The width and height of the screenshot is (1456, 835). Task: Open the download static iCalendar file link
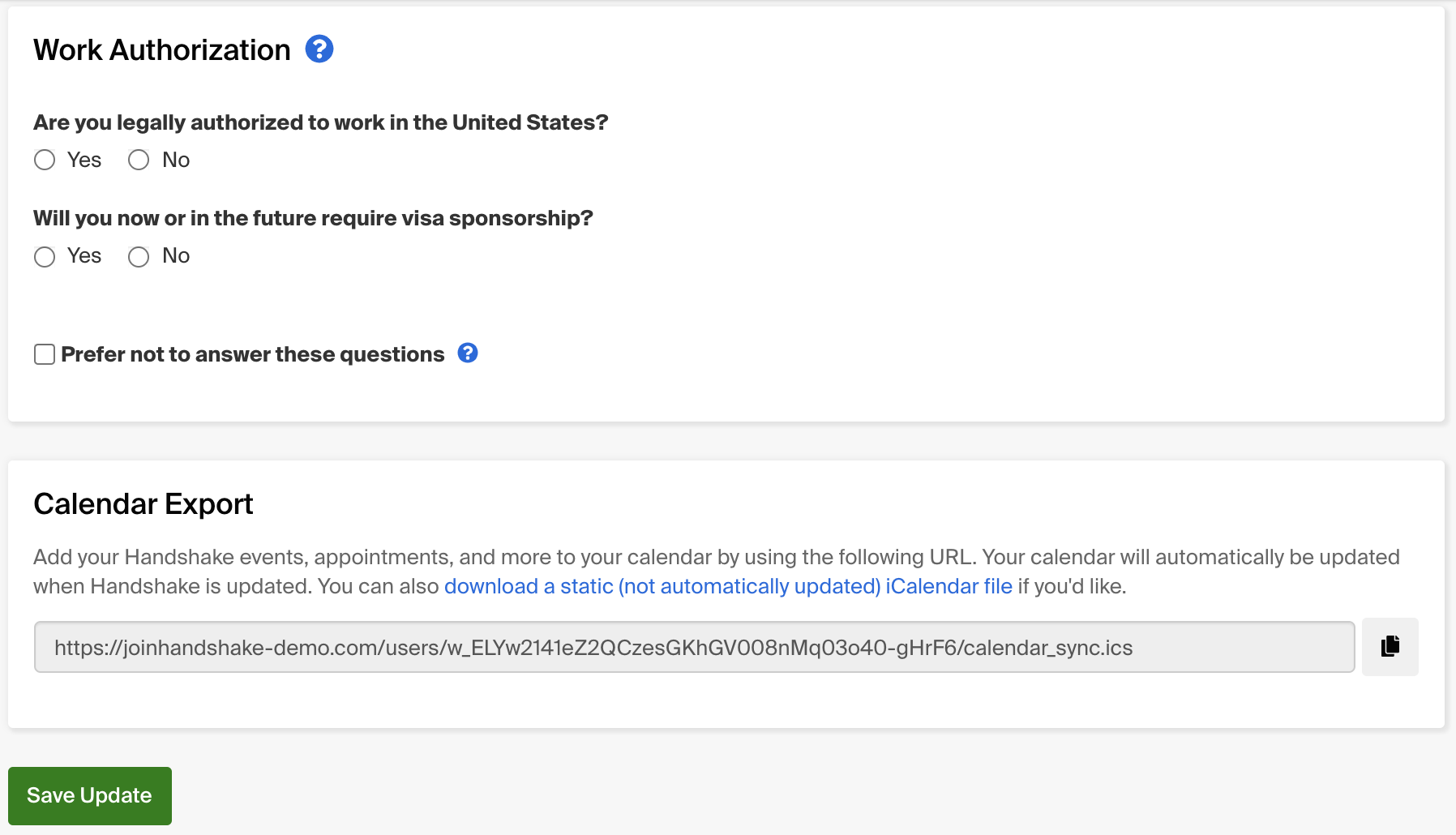[728, 586]
